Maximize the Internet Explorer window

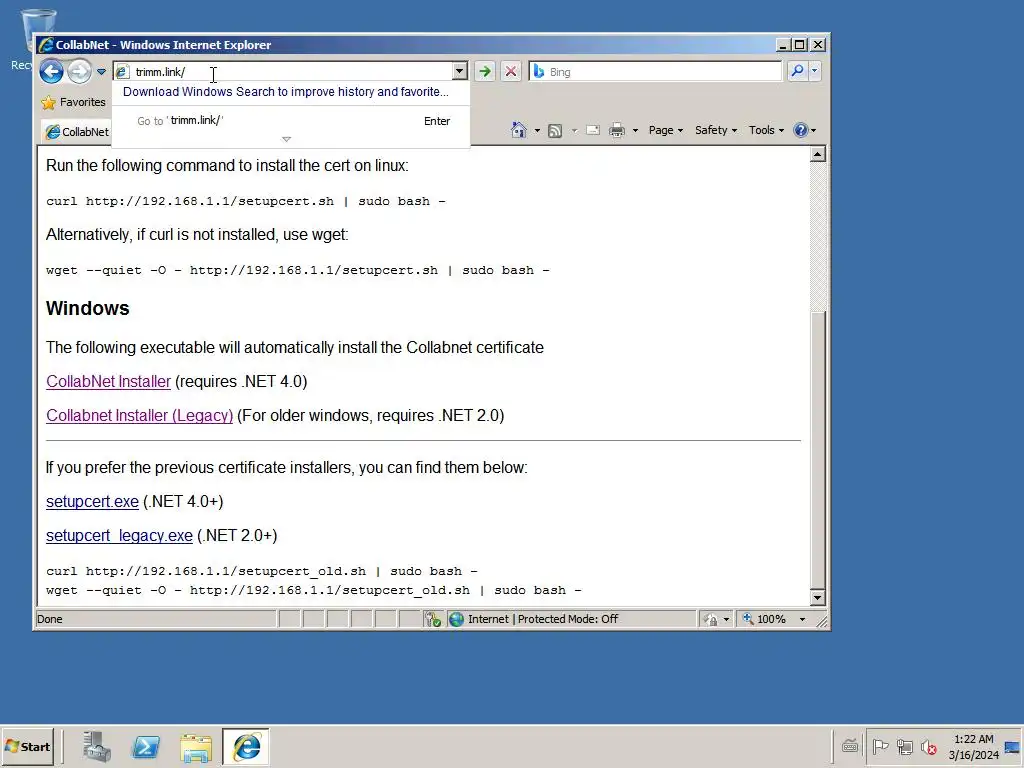[x=800, y=44]
